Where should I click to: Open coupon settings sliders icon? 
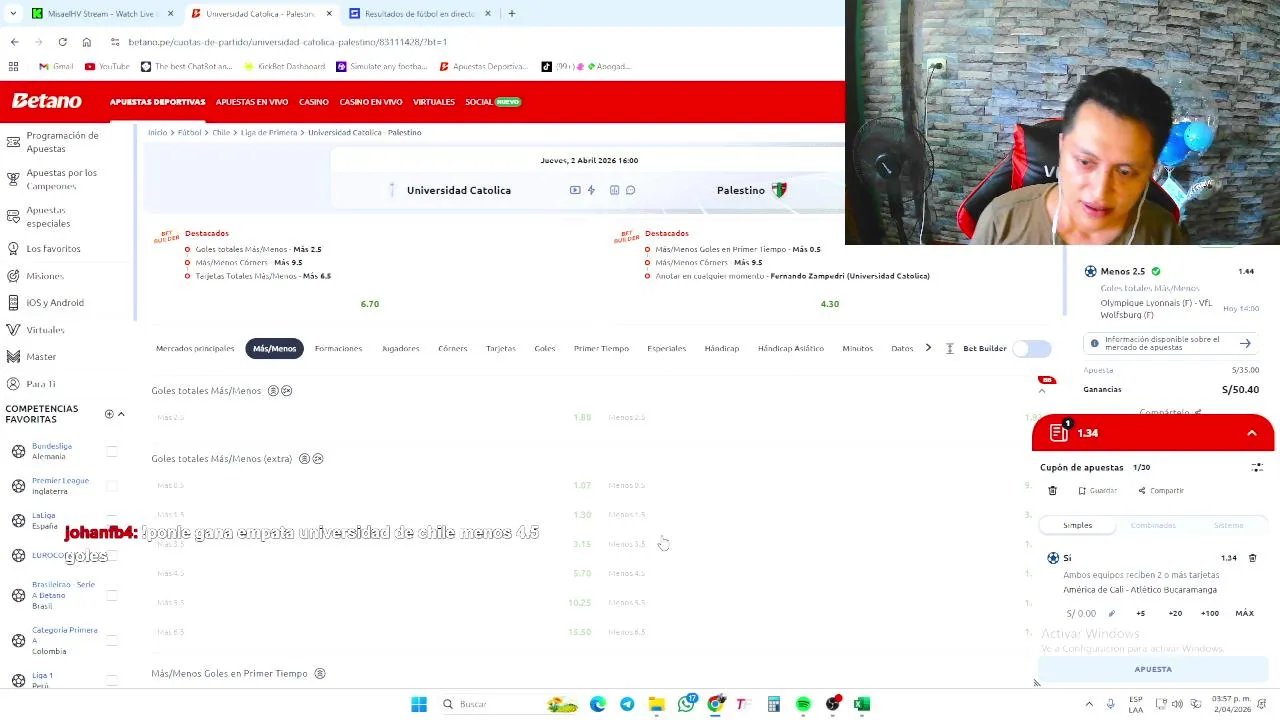[1257, 467]
